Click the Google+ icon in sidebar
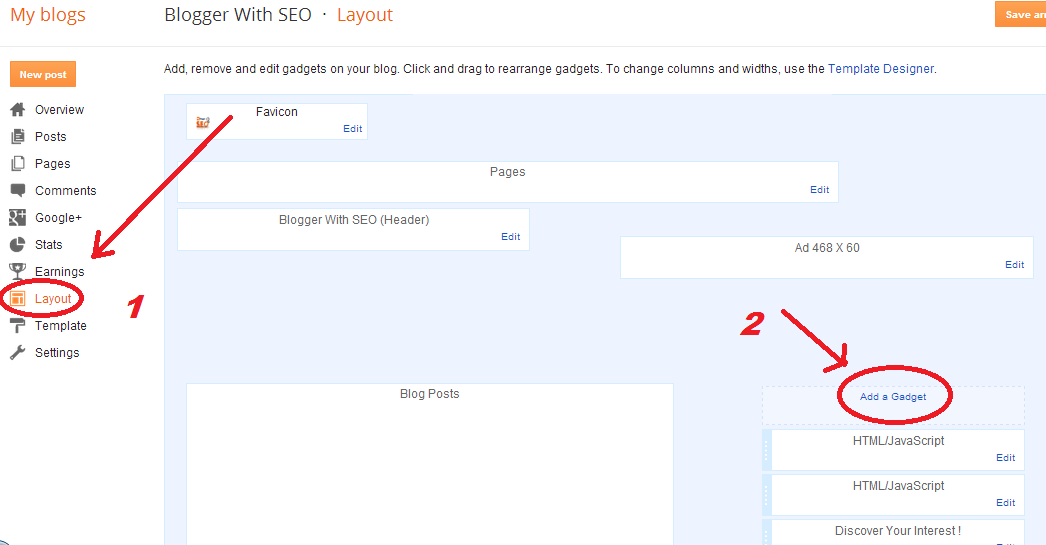This screenshot has height=545, width=1046. tap(17, 217)
